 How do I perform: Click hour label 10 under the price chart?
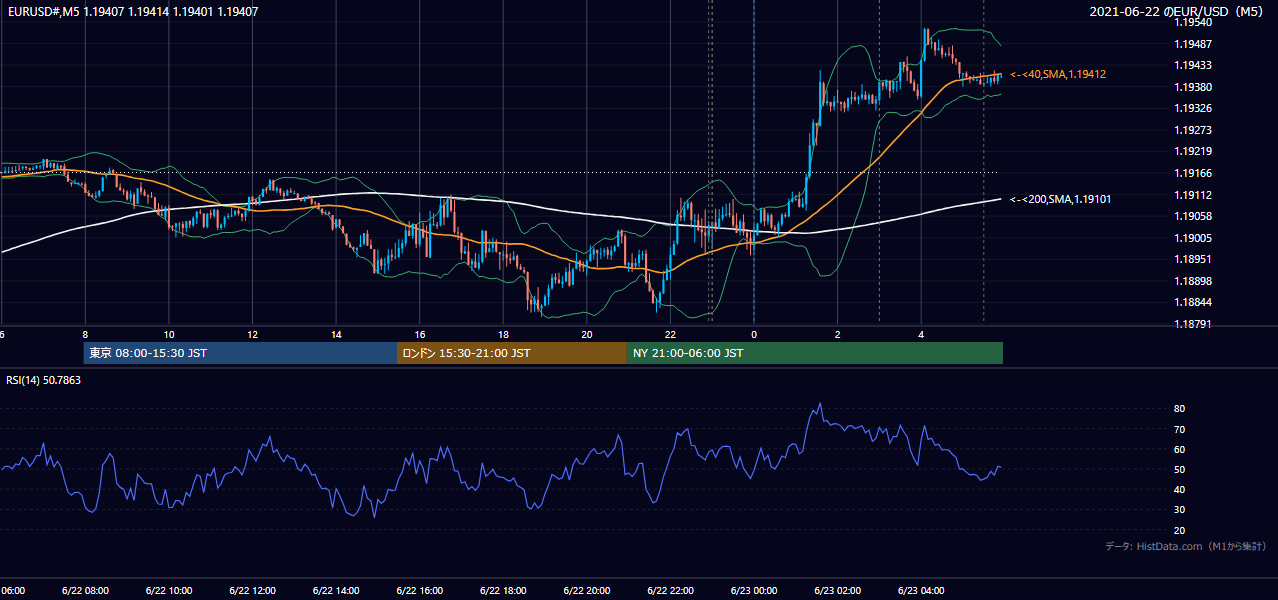pos(169,335)
